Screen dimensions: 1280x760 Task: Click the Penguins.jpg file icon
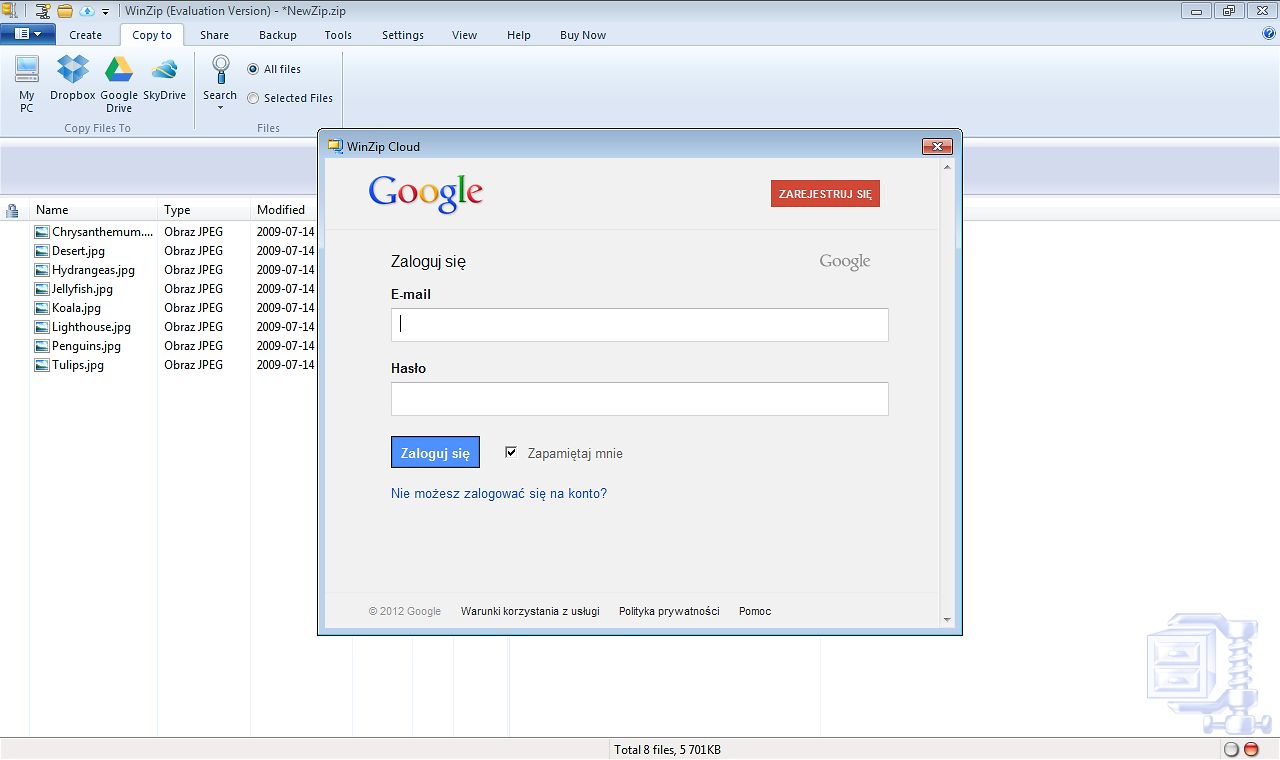click(x=42, y=346)
